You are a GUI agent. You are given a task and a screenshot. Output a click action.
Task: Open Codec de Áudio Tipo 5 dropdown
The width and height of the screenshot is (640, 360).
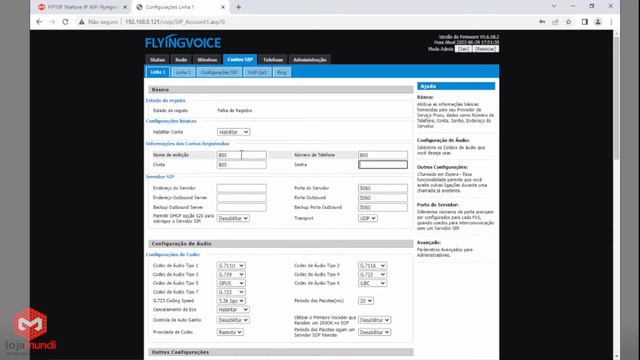(x=231, y=283)
